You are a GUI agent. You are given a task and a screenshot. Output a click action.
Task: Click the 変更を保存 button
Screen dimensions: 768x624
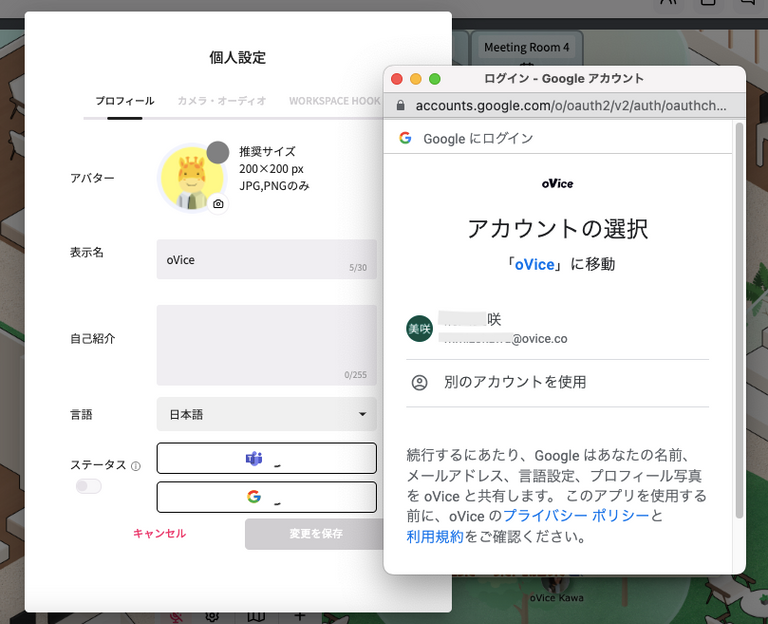[314, 534]
